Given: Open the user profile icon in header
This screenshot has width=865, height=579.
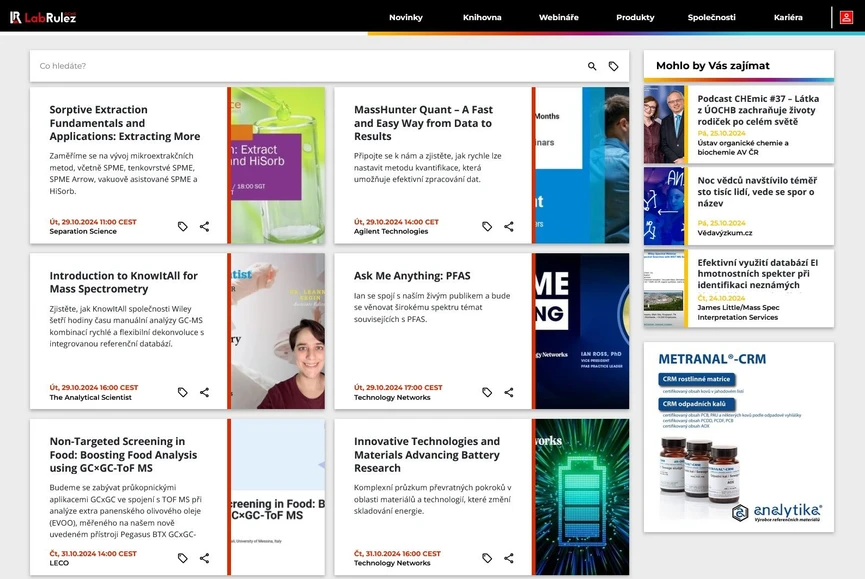Looking at the screenshot, I should (846, 17).
